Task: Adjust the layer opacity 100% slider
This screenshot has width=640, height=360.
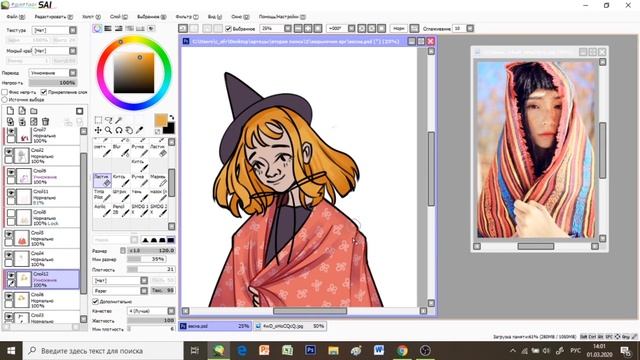Action: (53, 82)
